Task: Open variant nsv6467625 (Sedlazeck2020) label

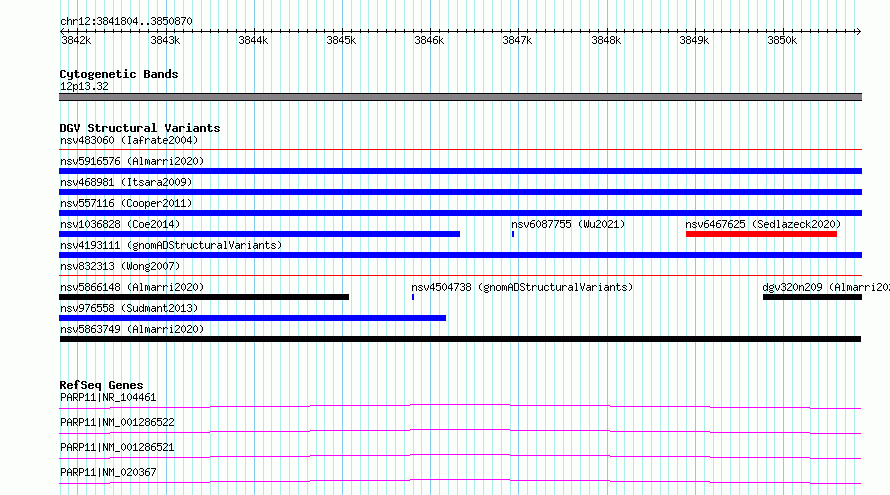Action: [763, 224]
